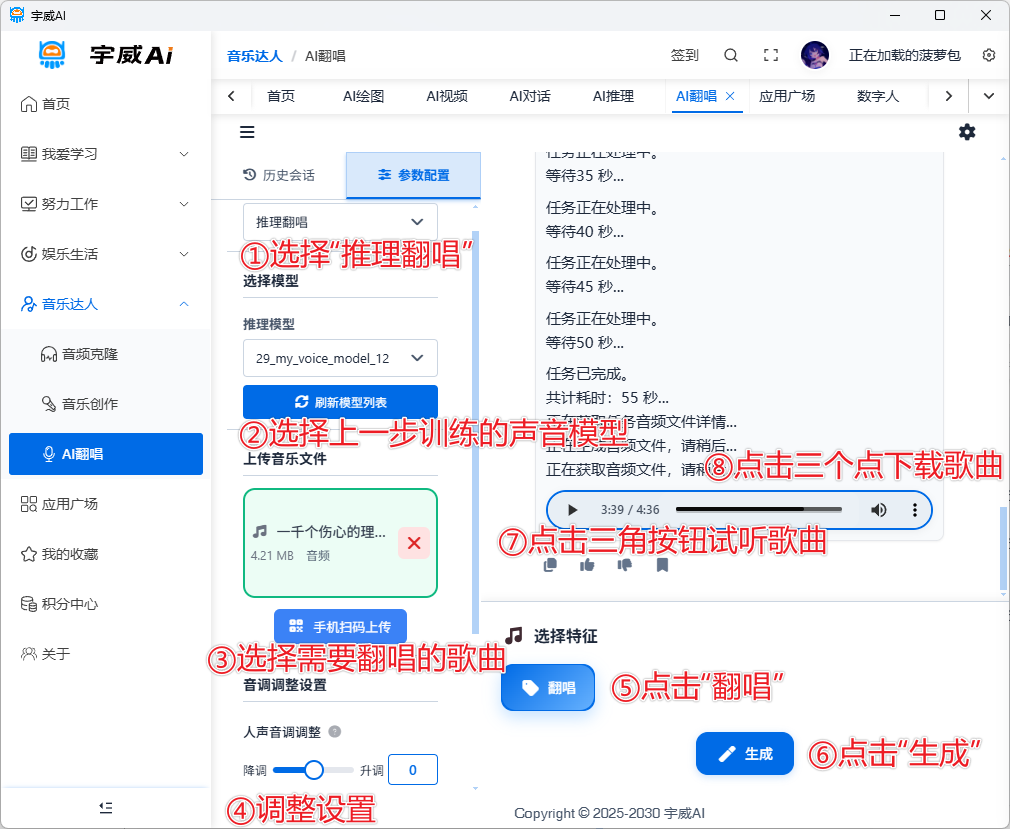The height and width of the screenshot is (829, 1010).
Task: Dislike the response with thumbs-down icon
Action: click(625, 565)
